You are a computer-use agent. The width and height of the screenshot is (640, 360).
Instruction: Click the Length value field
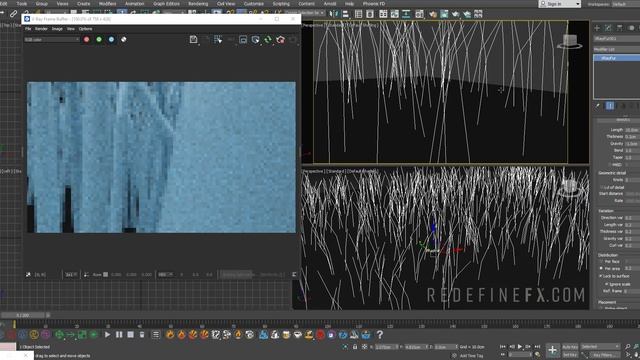[x=632, y=130]
